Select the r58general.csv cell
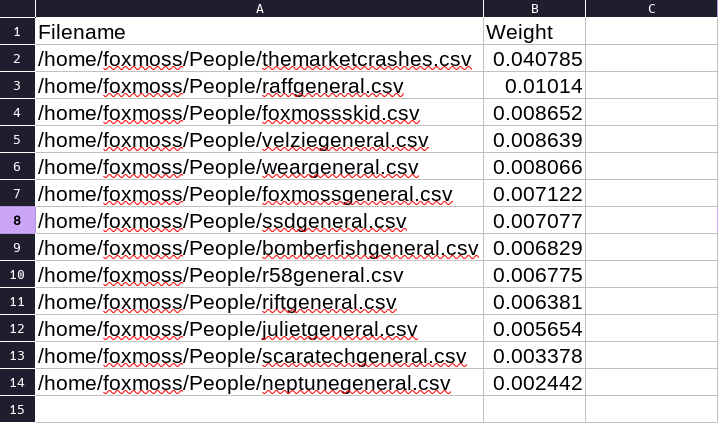 coord(259,275)
